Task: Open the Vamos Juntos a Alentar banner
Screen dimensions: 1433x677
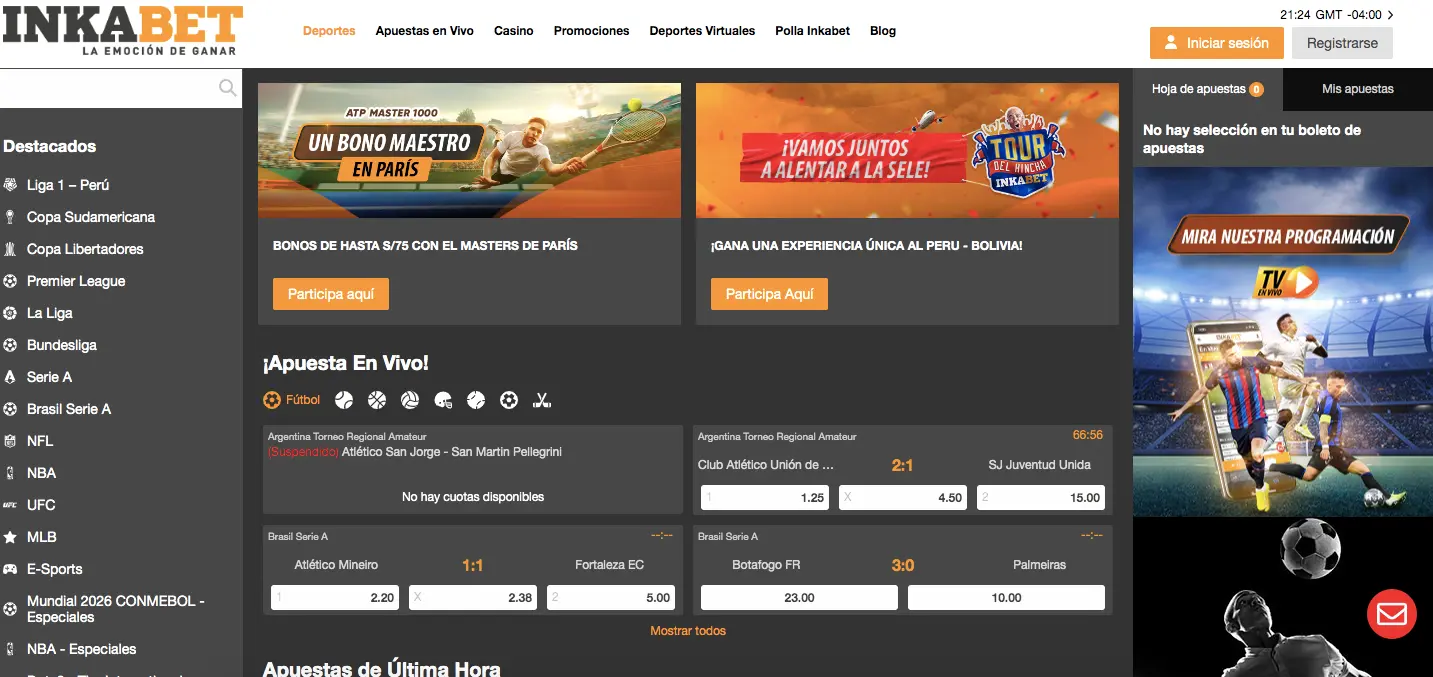Action: [907, 150]
